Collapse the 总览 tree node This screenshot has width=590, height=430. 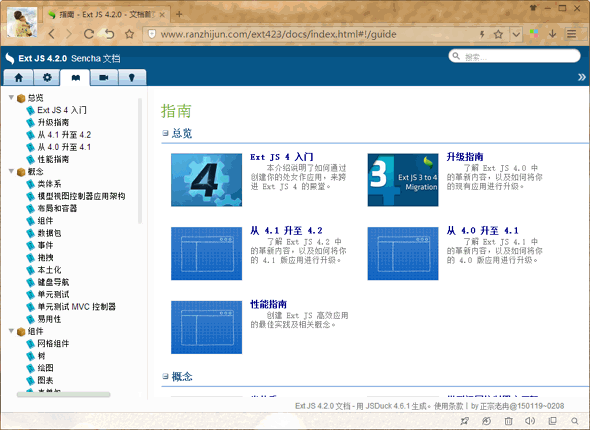pyautogui.click(x=11, y=97)
